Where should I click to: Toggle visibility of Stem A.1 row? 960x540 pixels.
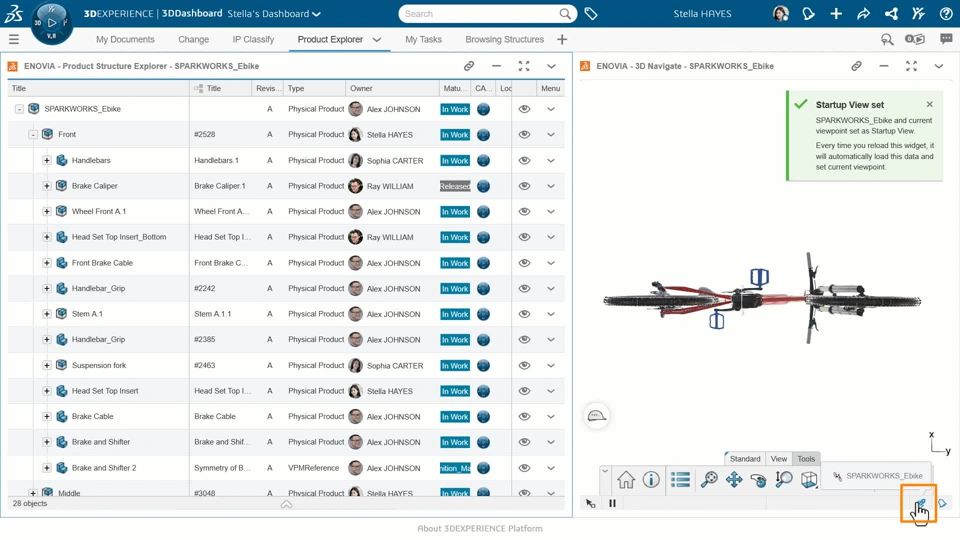(524, 314)
